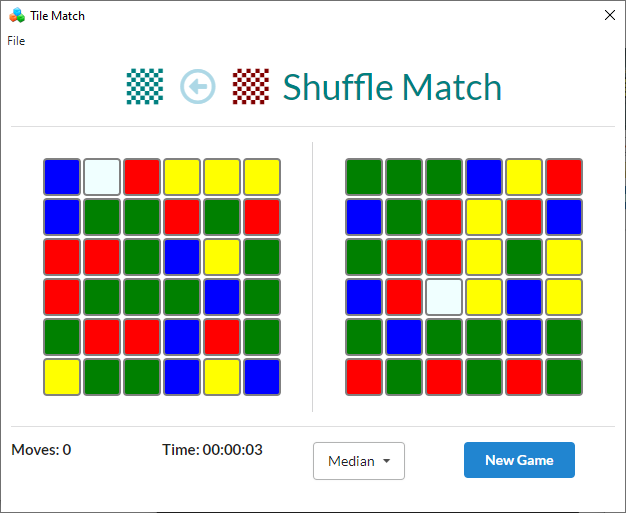The width and height of the screenshot is (626, 513).
Task: Click the bottom-left red tile in right grid
Action: point(364,377)
